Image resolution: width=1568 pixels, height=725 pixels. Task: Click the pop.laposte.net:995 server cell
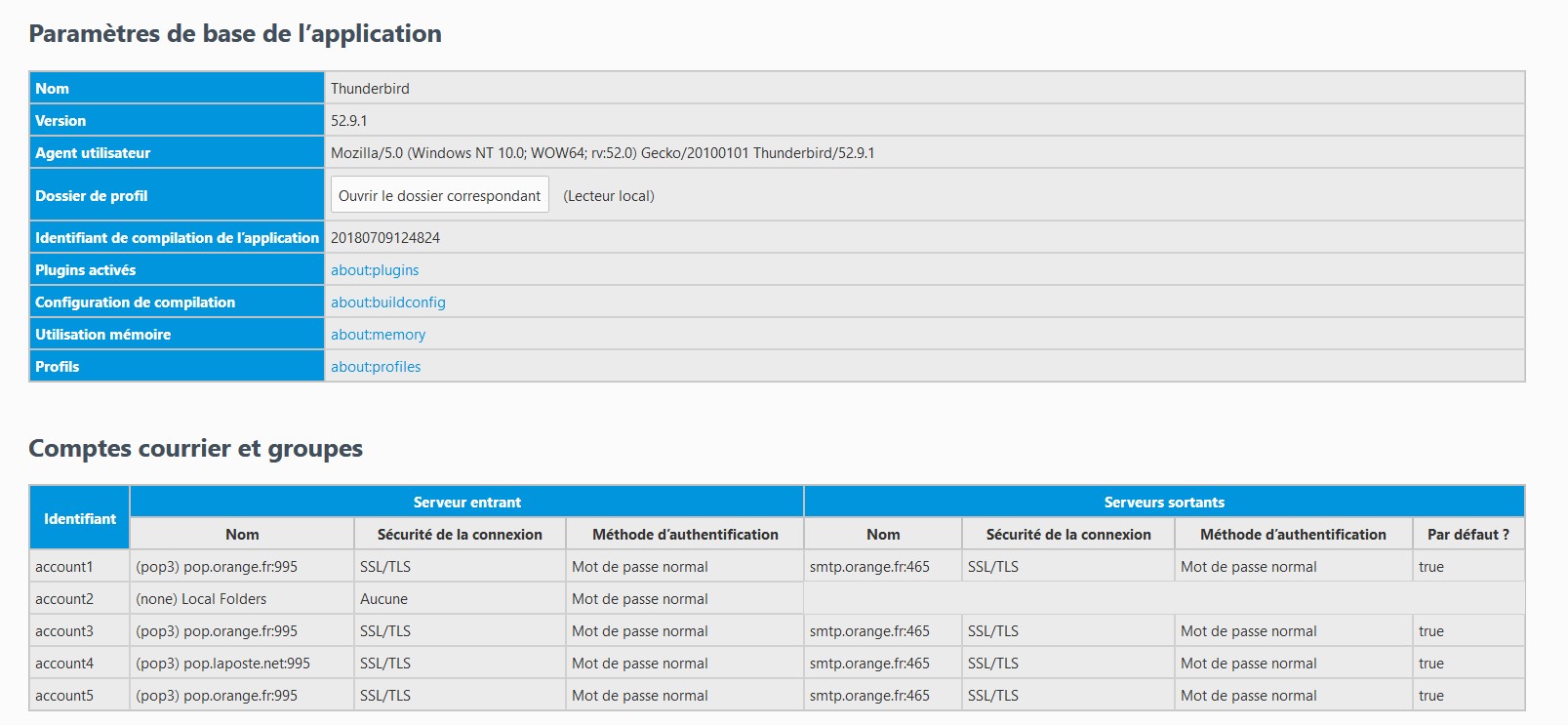pos(222,664)
